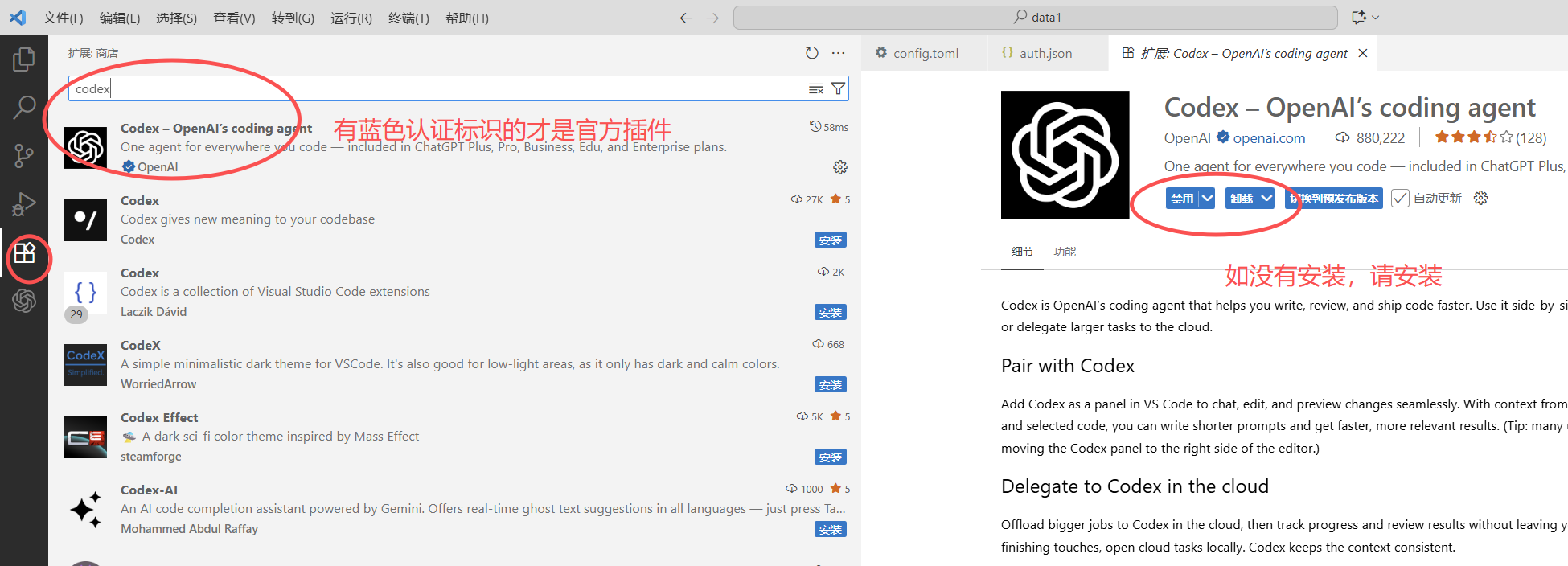This screenshot has width=1568, height=566.
Task: Open the Terminal menu in menu bar
Action: tap(408, 18)
